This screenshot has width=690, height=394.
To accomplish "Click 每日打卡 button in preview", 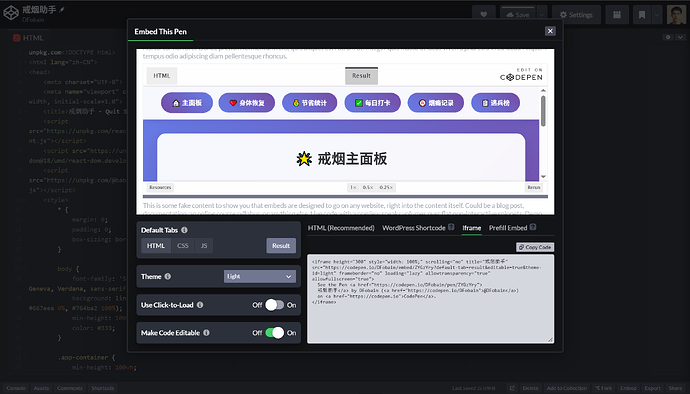I will coord(373,103).
